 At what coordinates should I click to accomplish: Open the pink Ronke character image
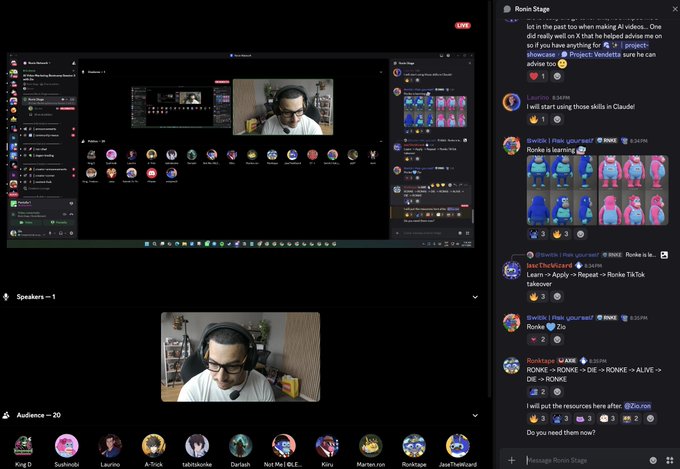tap(633, 190)
